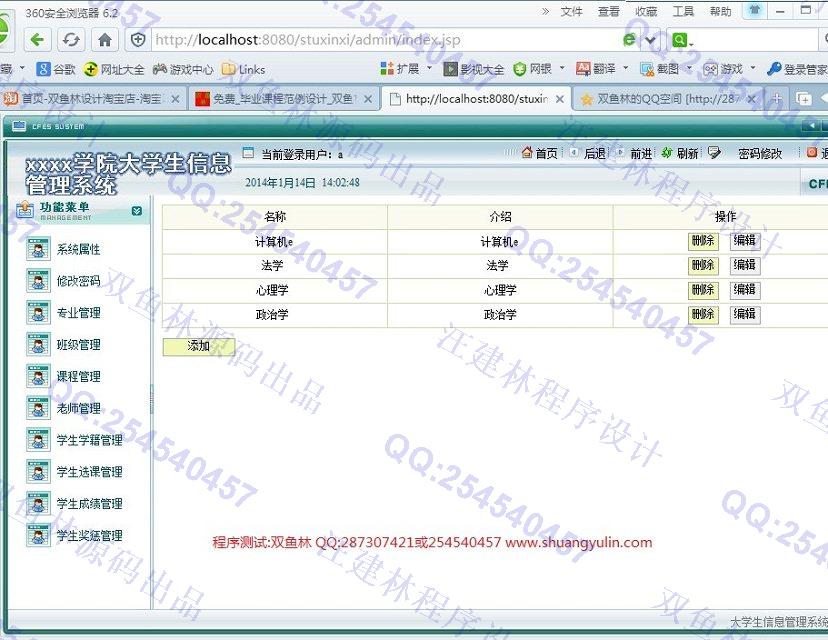Open the 查看 menu
This screenshot has width=828, height=640.
click(609, 11)
